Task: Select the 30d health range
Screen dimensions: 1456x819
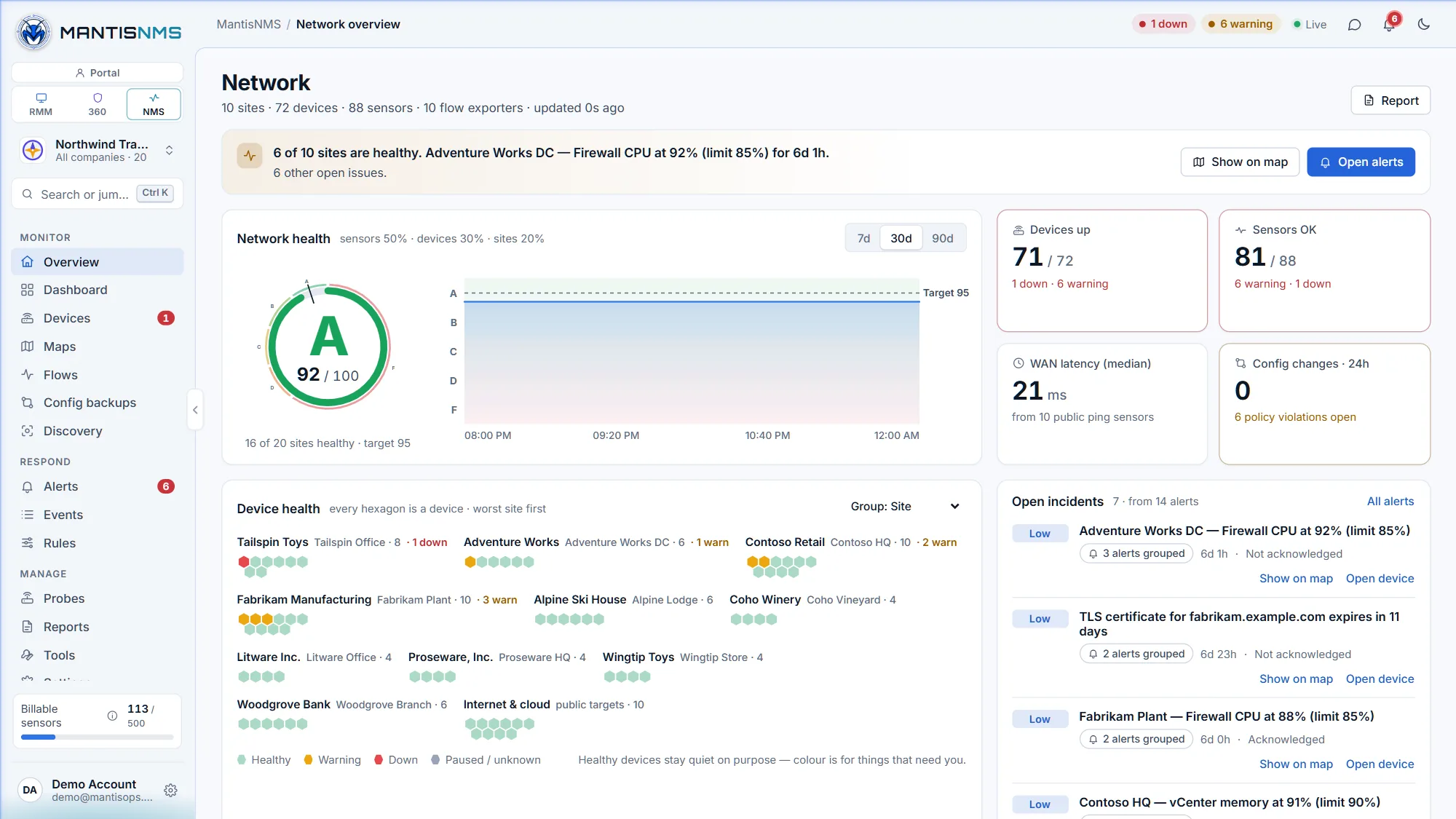Action: pos(901,238)
